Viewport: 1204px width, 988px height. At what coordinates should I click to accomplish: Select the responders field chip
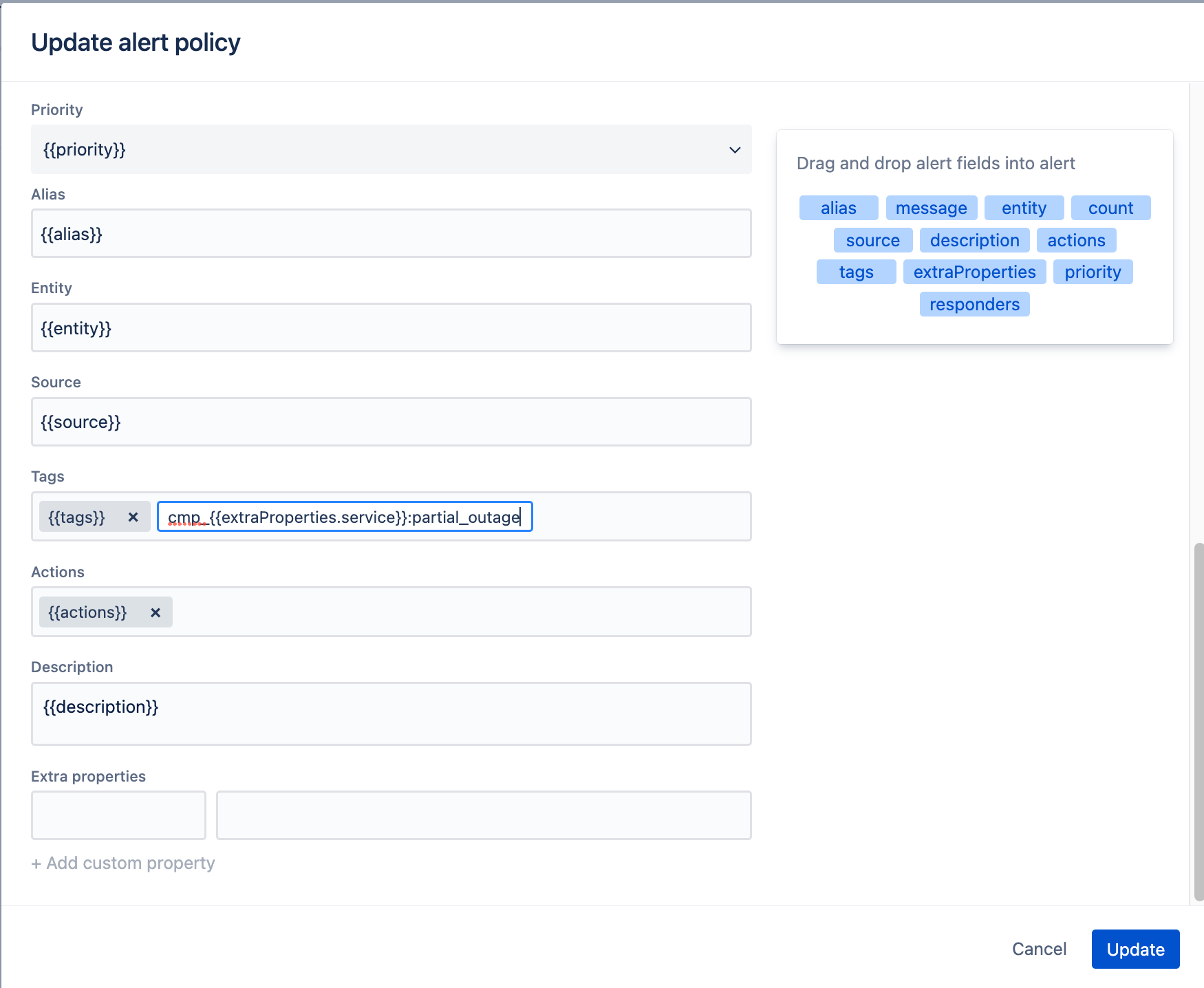974,303
